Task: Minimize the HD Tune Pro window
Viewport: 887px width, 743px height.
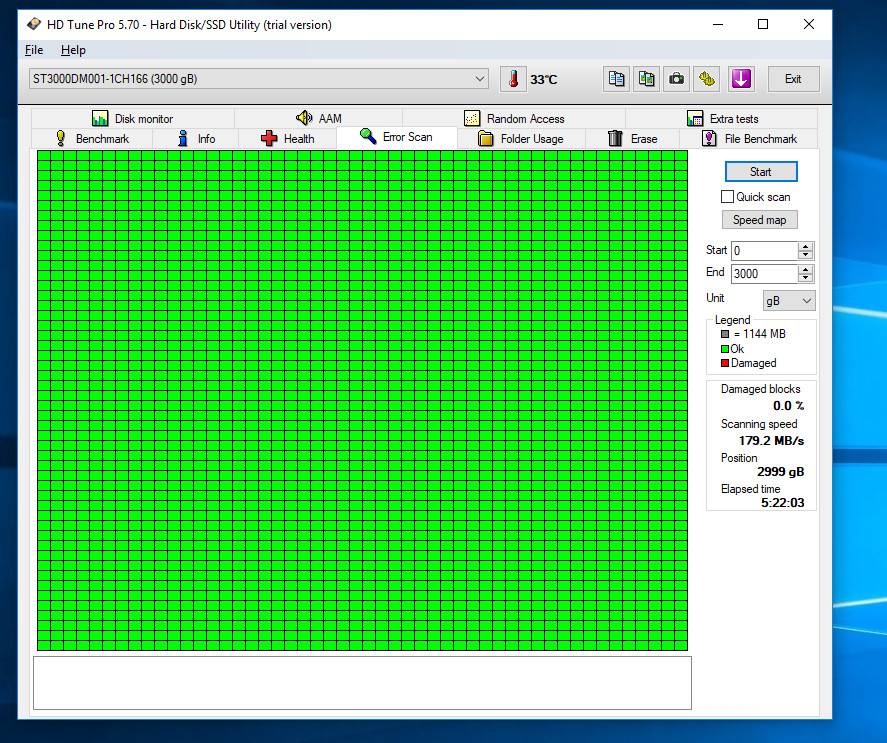Action: coord(718,24)
